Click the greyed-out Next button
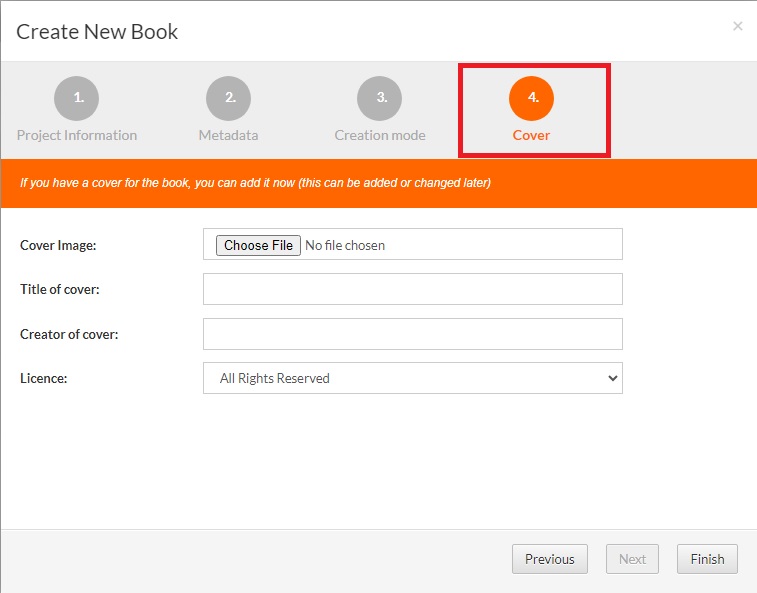The width and height of the screenshot is (757, 593). click(632, 559)
